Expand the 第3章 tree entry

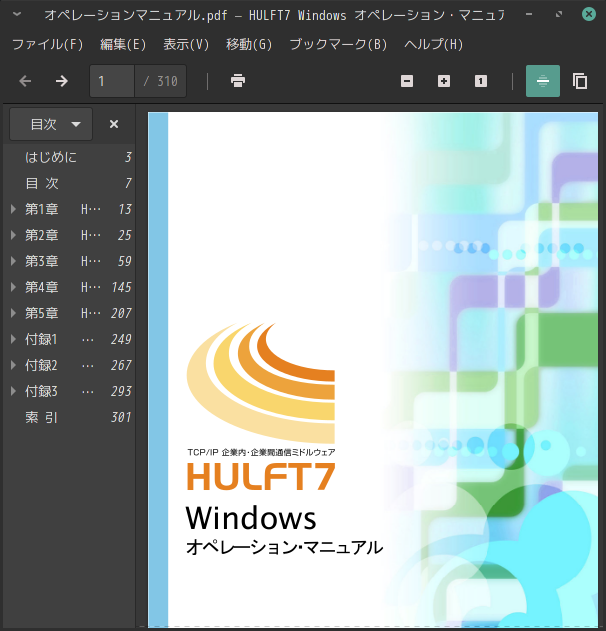point(13,261)
